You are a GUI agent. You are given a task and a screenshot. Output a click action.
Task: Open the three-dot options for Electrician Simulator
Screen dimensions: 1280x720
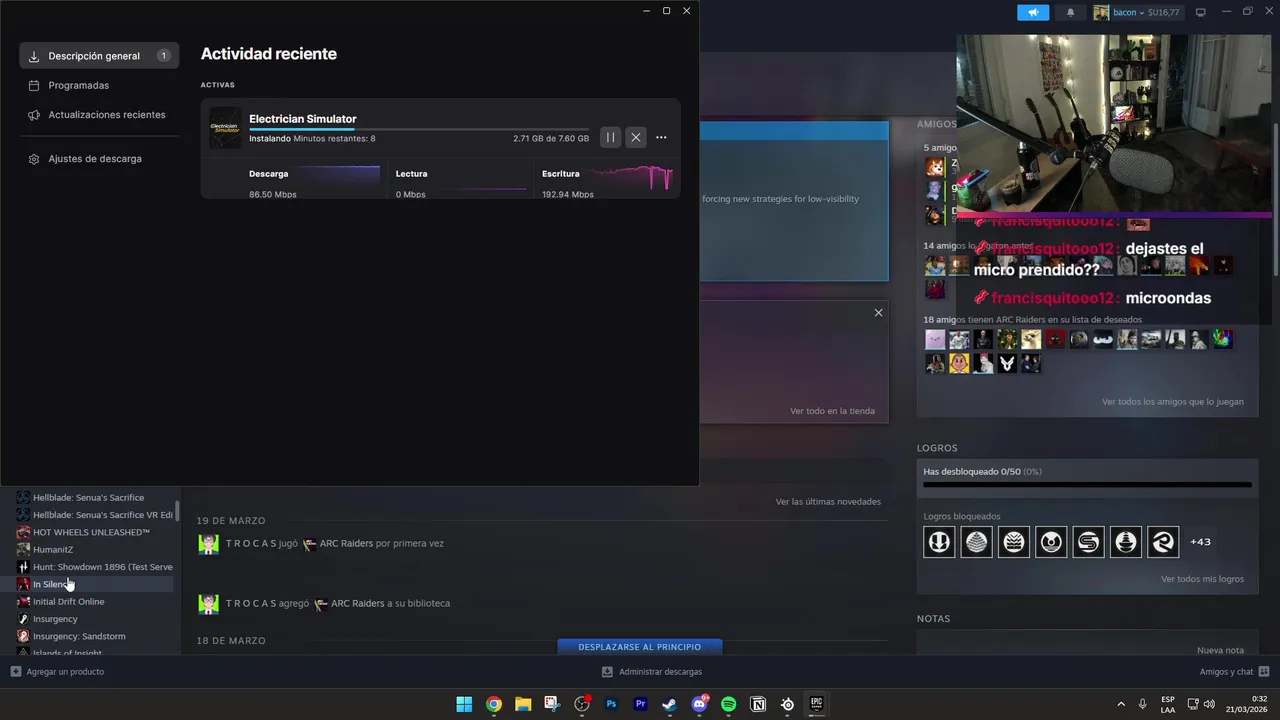click(661, 138)
